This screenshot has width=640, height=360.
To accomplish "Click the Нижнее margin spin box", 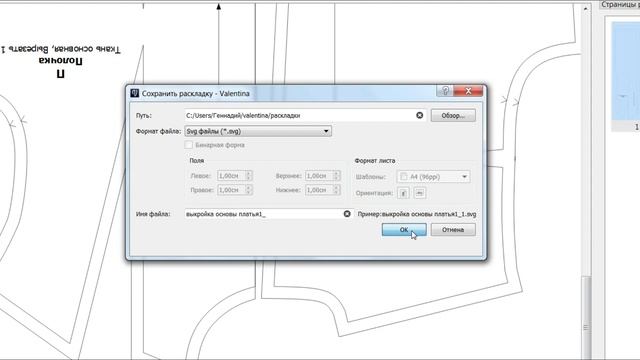I will click(322, 190).
